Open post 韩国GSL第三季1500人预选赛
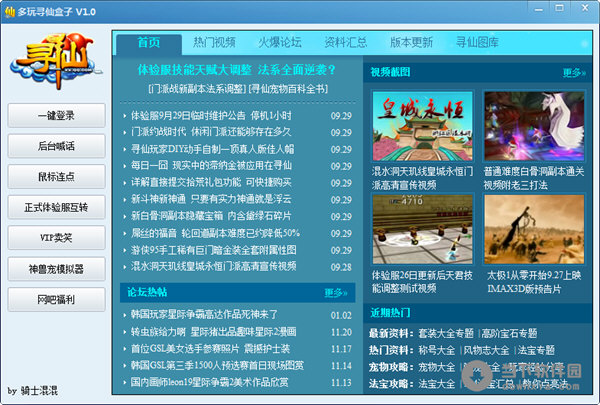This screenshot has width=600, height=405. point(217,366)
